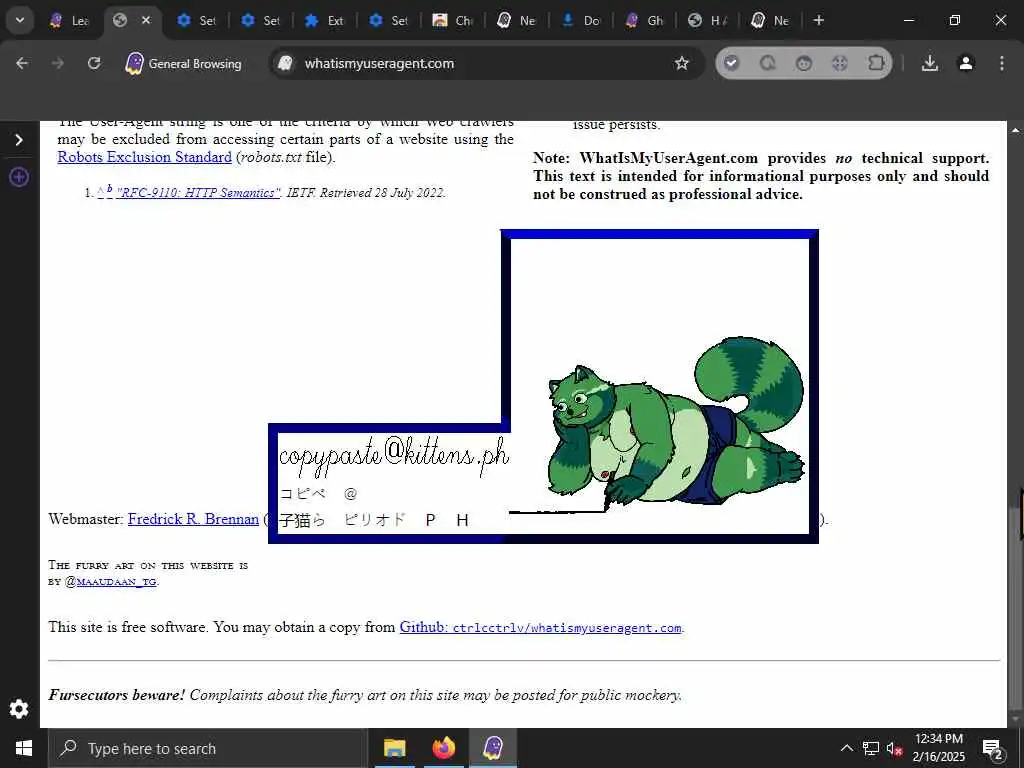The height and width of the screenshot is (768, 1024).
Task: Open the profile avatar menu
Action: click(966, 63)
